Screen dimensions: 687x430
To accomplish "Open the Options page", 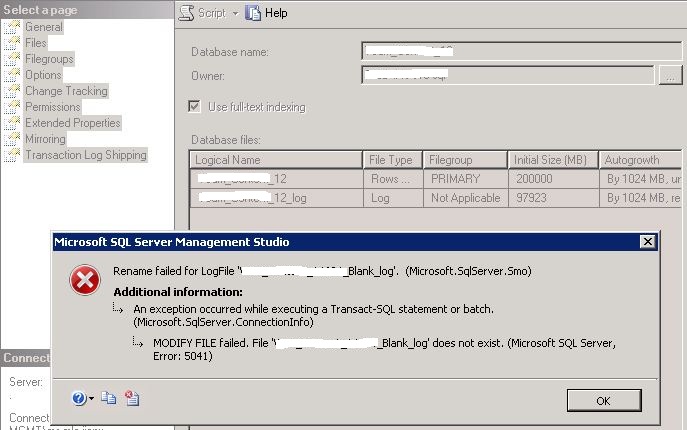I will point(43,75).
